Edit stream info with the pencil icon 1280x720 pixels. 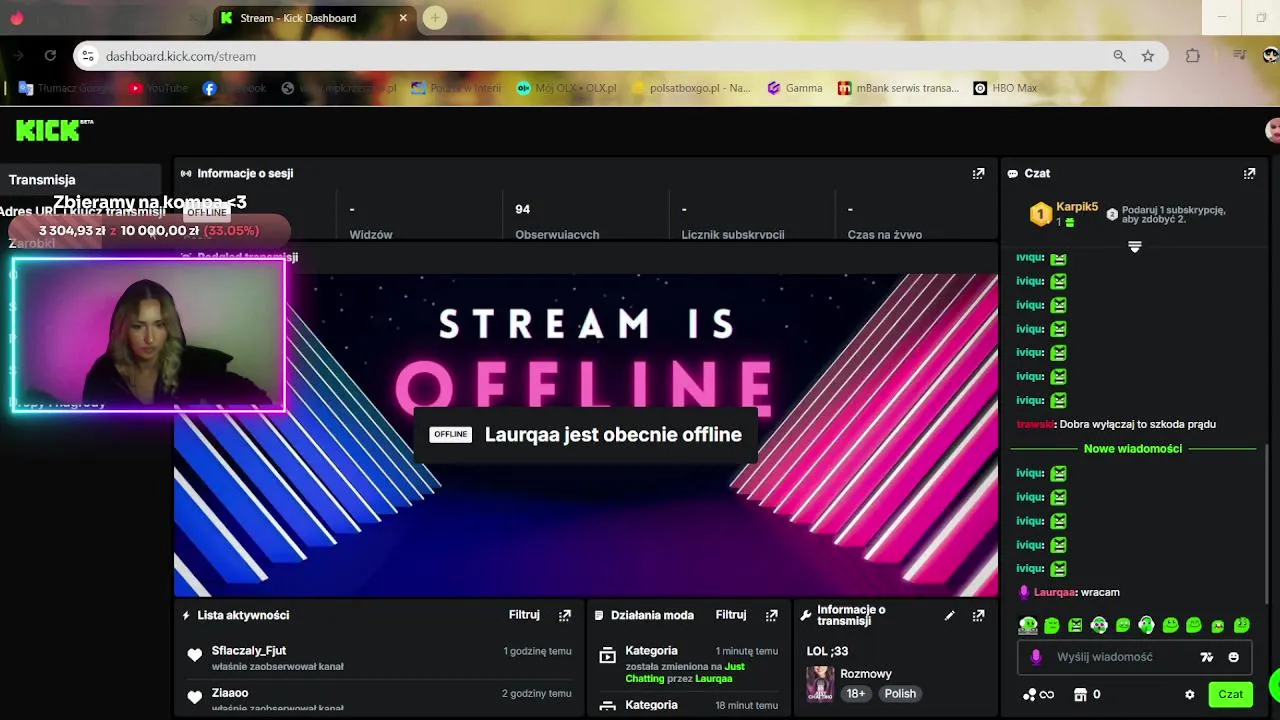[949, 615]
